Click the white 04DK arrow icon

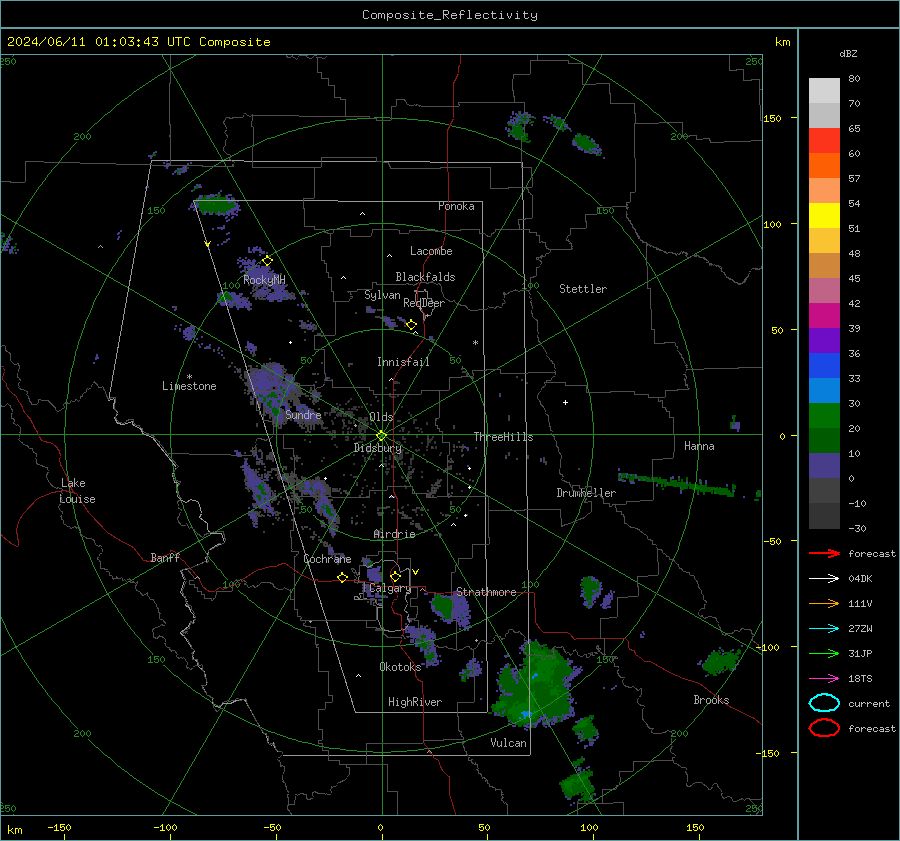[x=824, y=579]
